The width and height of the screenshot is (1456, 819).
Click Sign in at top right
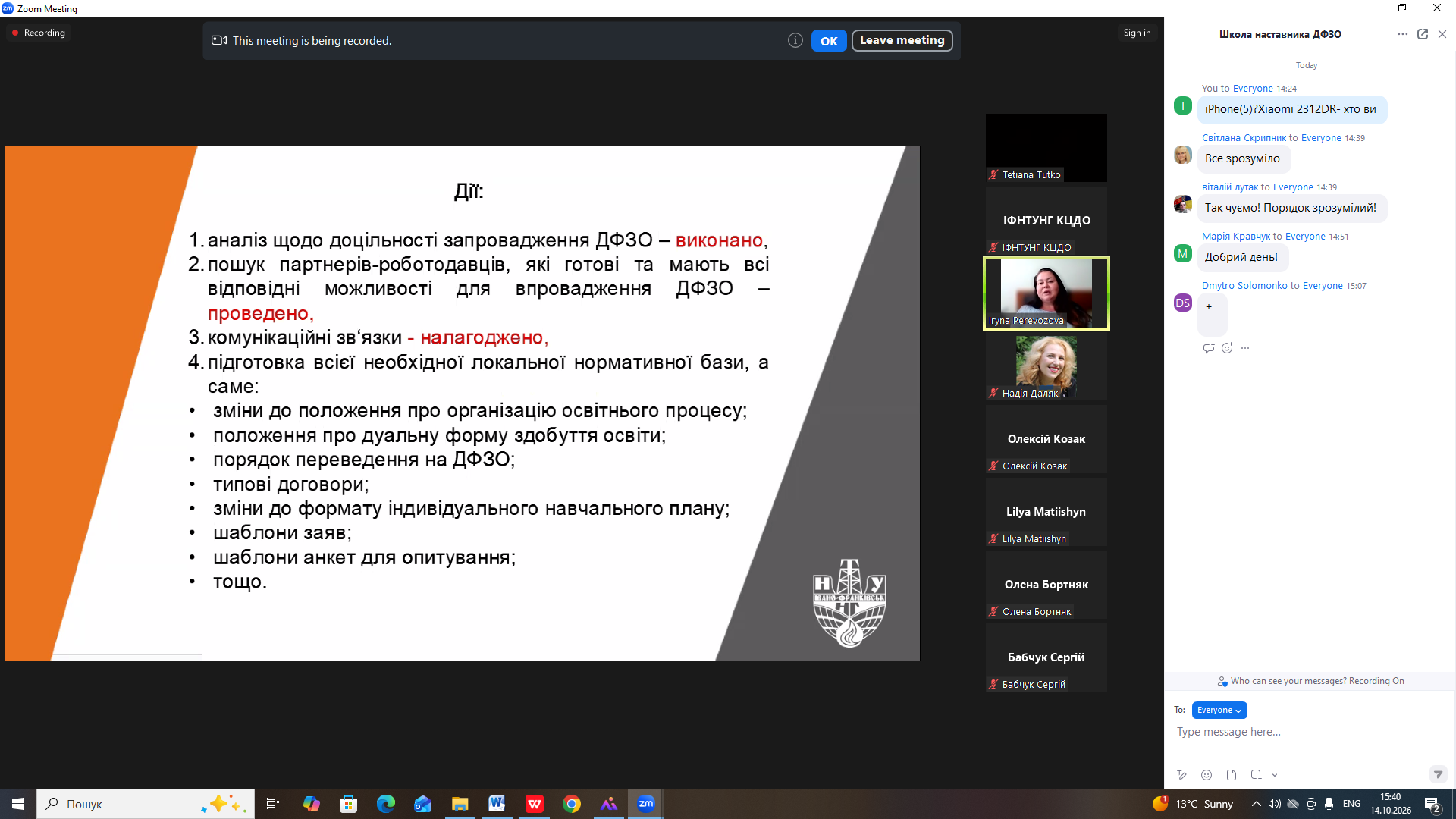(1137, 33)
